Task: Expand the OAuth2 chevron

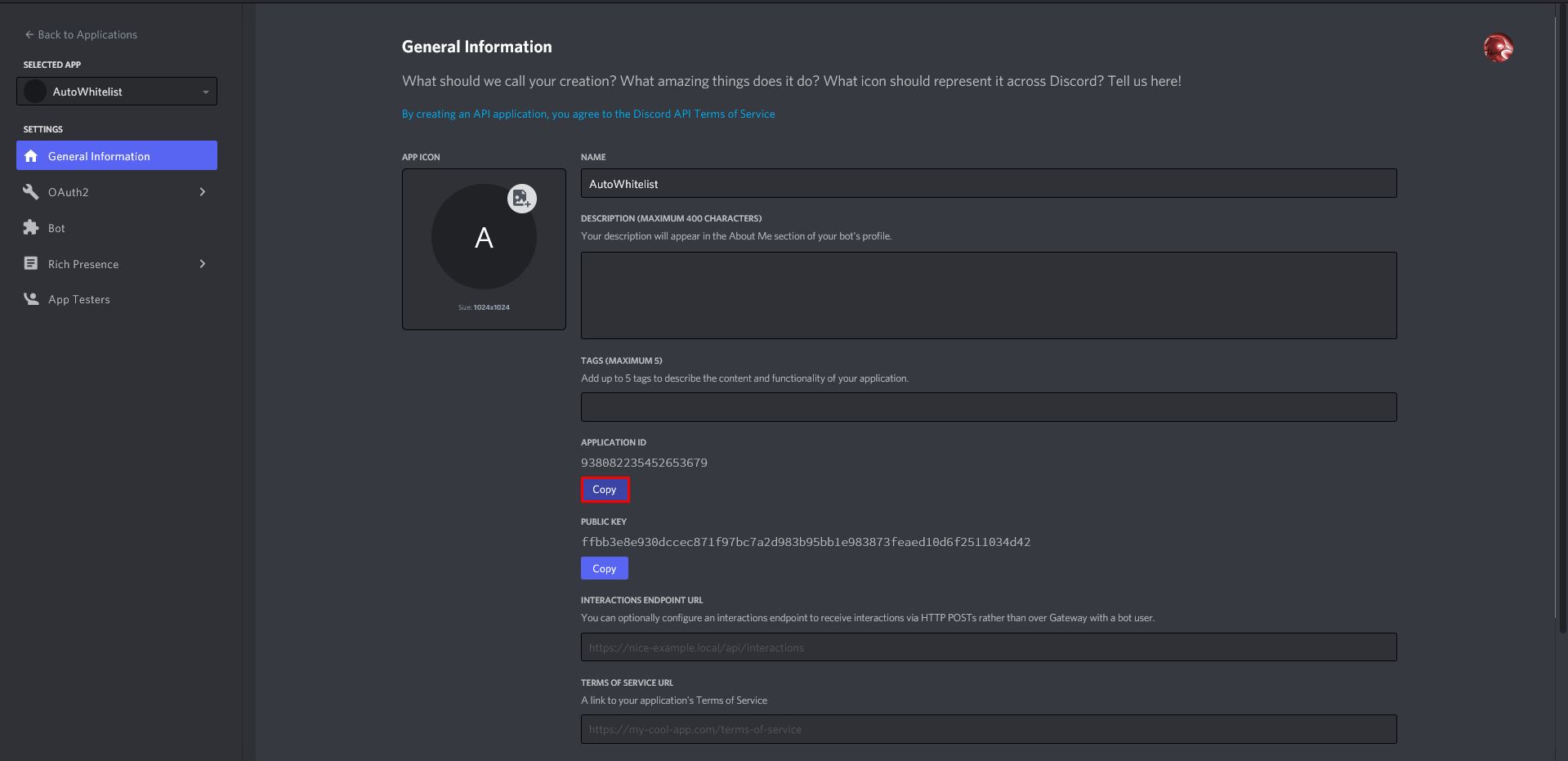Action: click(202, 191)
